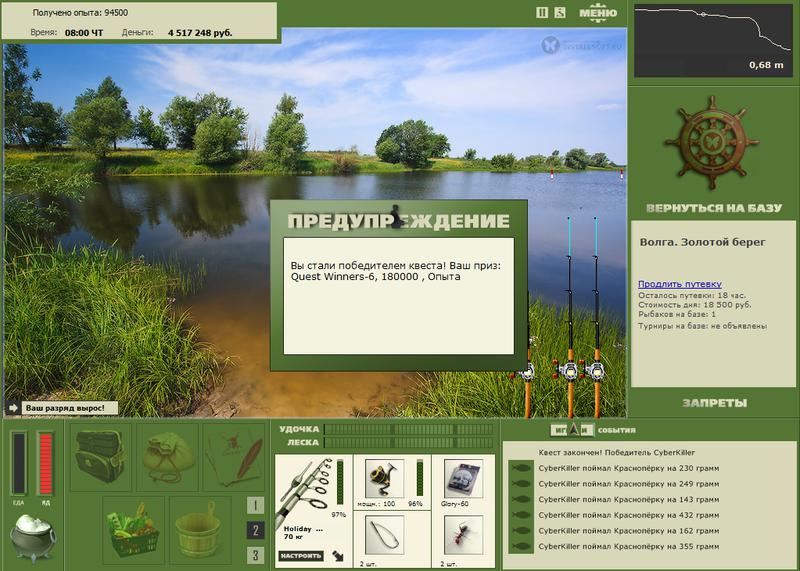Click 'Стоимость дня: 18 500 руб.' text

point(694,305)
